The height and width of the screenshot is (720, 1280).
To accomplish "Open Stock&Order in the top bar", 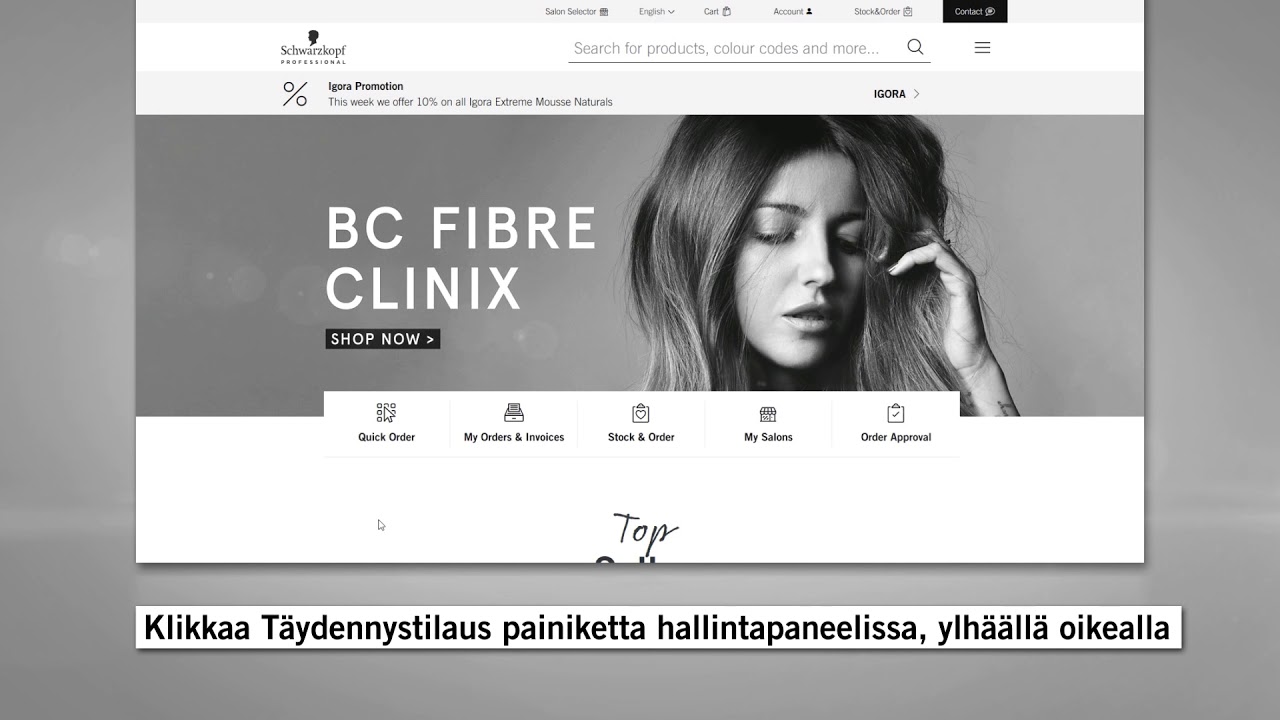I will pyautogui.click(x=883, y=12).
